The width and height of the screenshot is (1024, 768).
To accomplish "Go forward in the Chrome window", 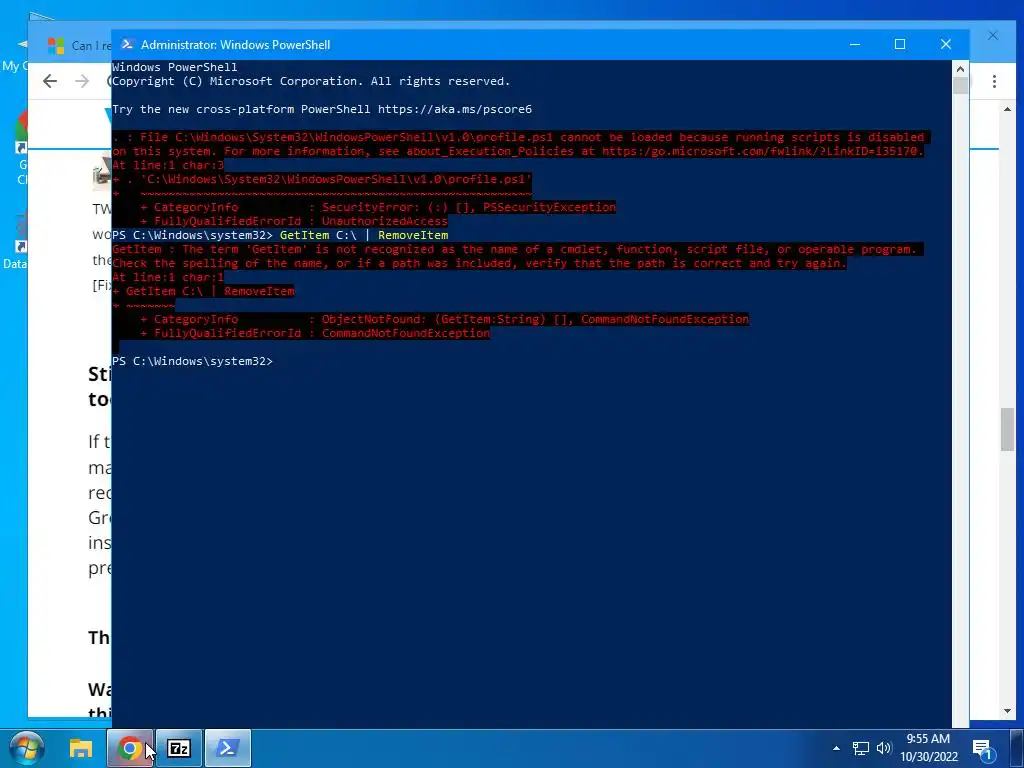I will (82, 81).
